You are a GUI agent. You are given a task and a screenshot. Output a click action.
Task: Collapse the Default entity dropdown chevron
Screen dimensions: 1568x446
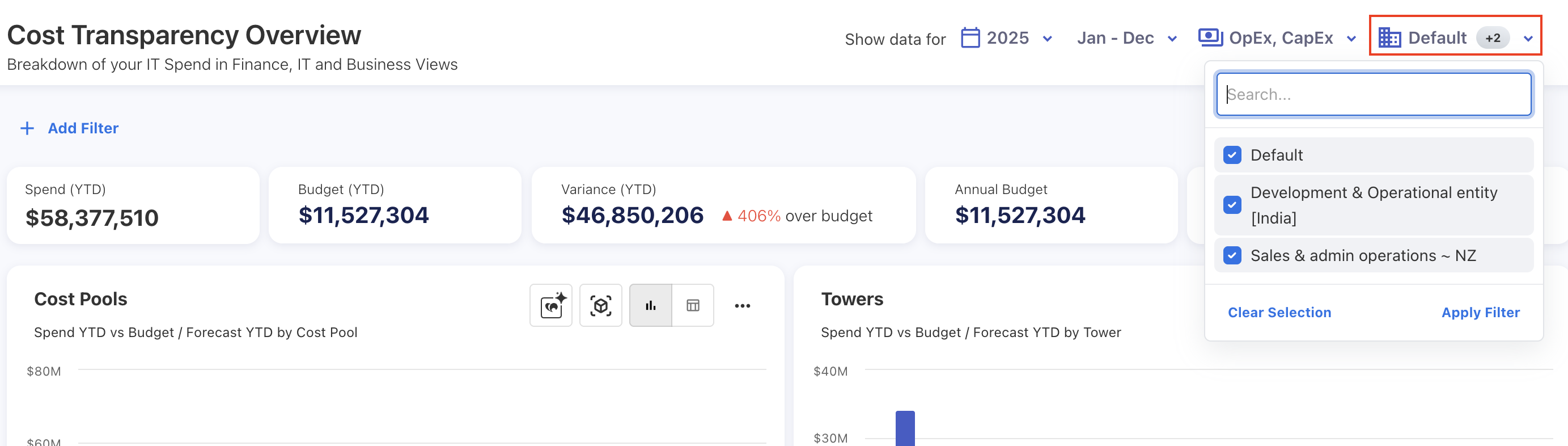1528,39
